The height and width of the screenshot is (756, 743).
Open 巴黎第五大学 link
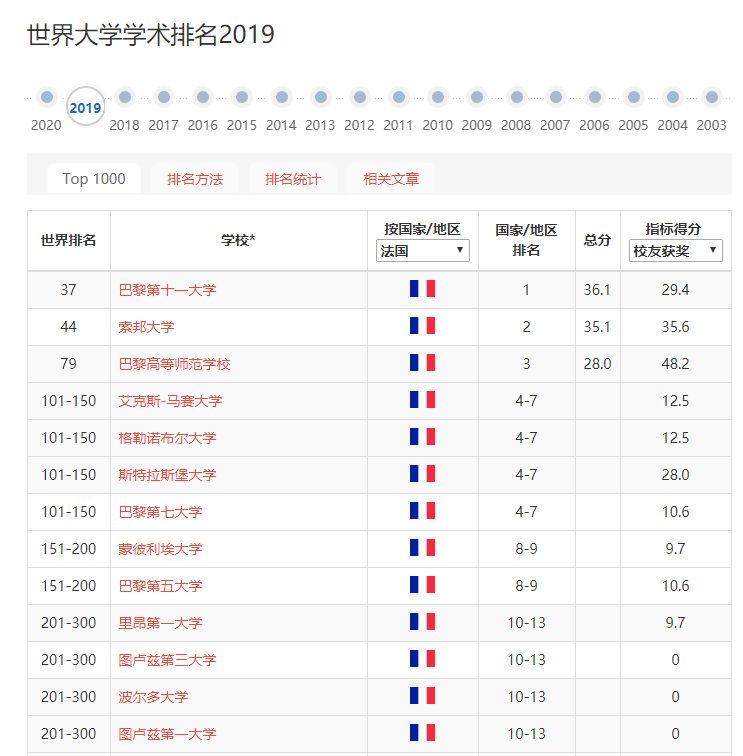tap(161, 586)
